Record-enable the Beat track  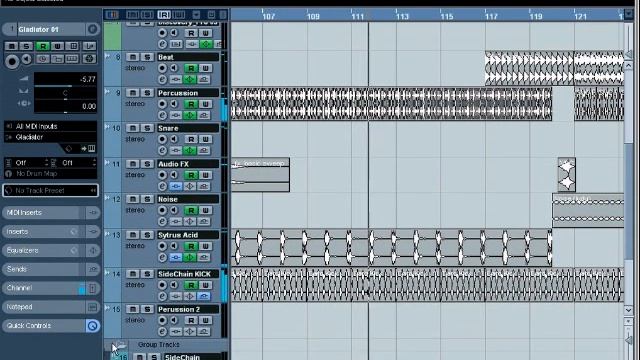coord(162,68)
